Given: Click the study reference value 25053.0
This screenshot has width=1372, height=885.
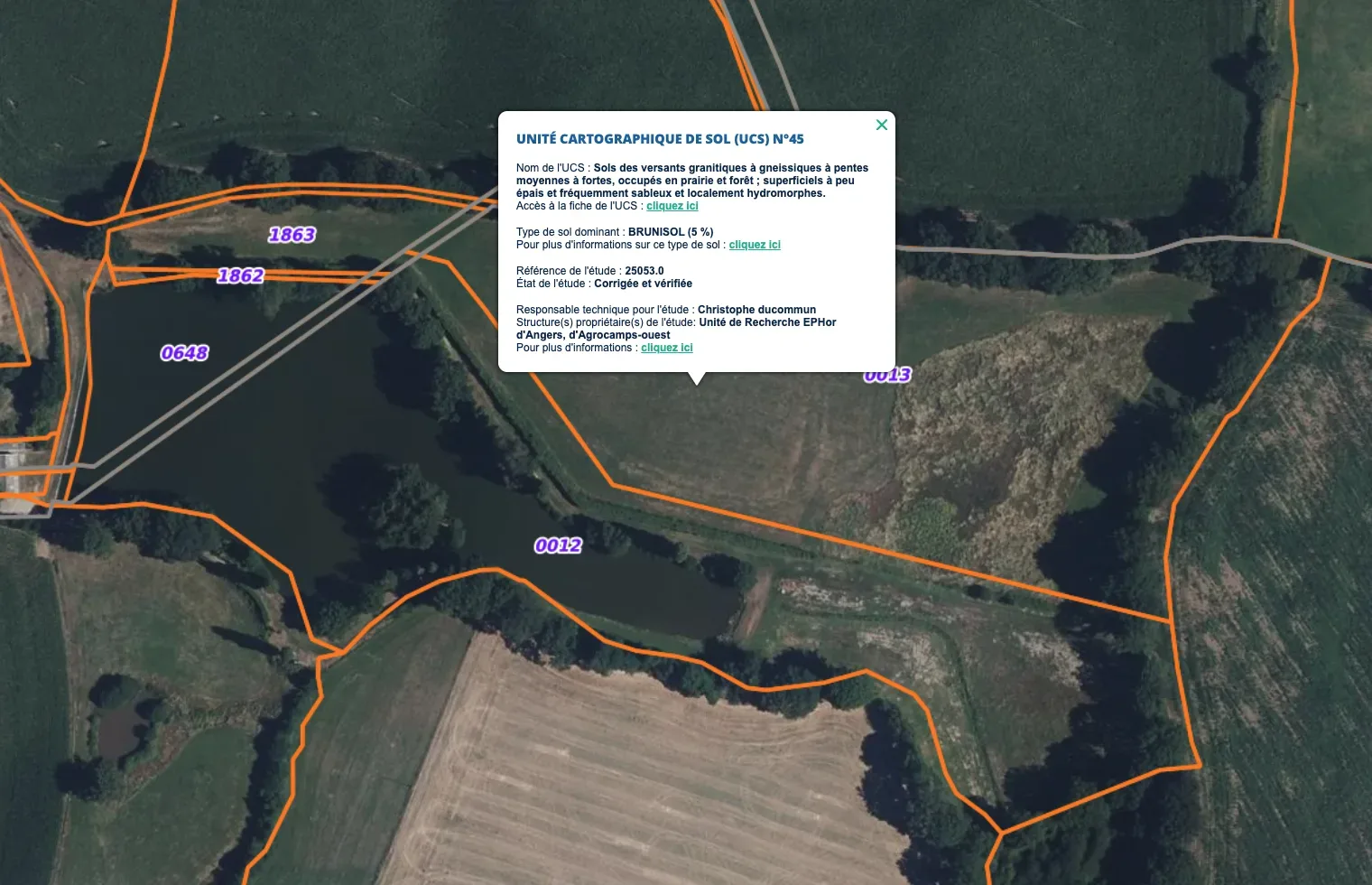Looking at the screenshot, I should tap(644, 271).
